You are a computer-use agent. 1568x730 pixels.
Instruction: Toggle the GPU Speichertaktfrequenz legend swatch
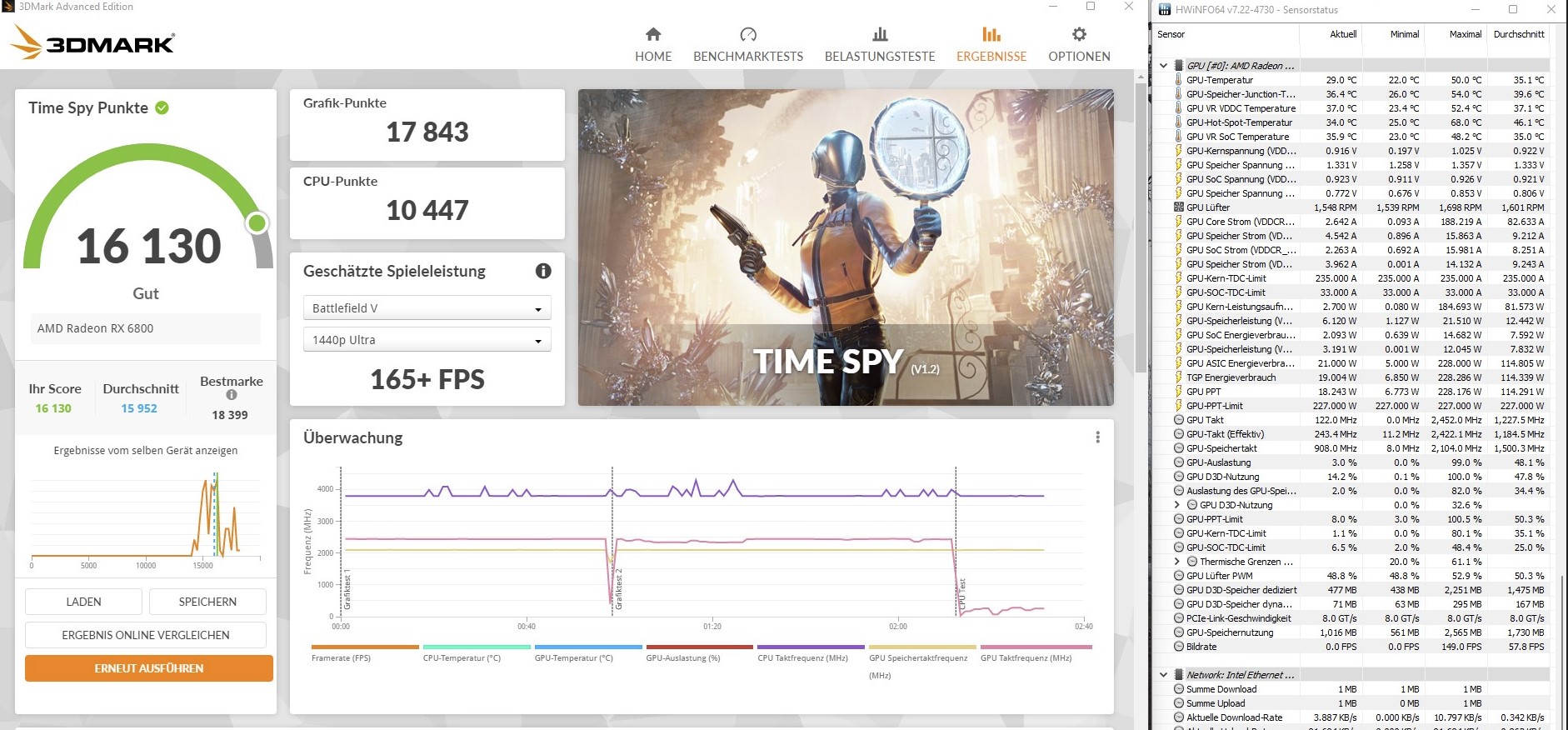point(923,647)
